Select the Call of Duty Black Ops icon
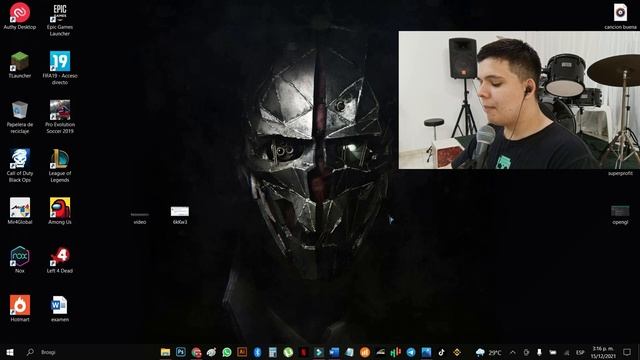This screenshot has width=640, height=360. pos(20,165)
